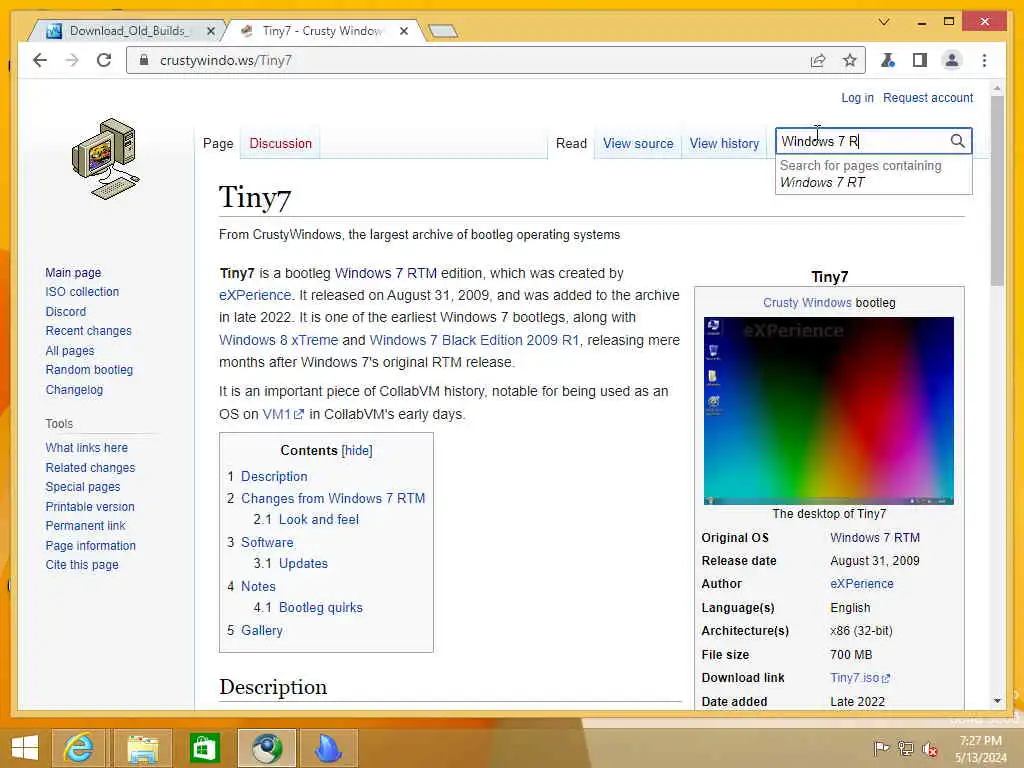Open the View source tab
The width and height of the screenshot is (1024, 768).
point(638,144)
